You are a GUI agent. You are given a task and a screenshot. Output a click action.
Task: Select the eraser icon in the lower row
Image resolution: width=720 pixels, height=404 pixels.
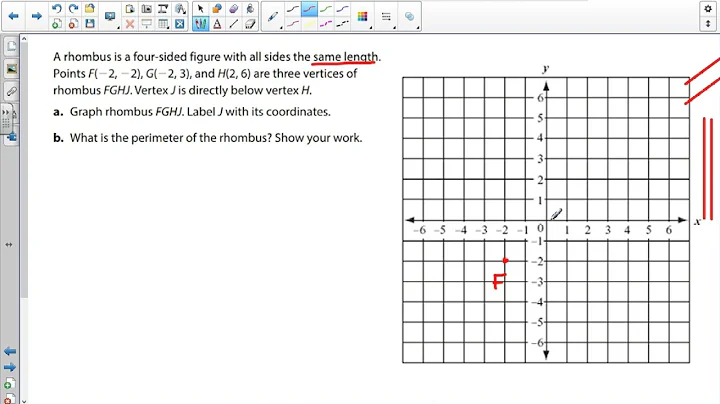(x=250, y=24)
